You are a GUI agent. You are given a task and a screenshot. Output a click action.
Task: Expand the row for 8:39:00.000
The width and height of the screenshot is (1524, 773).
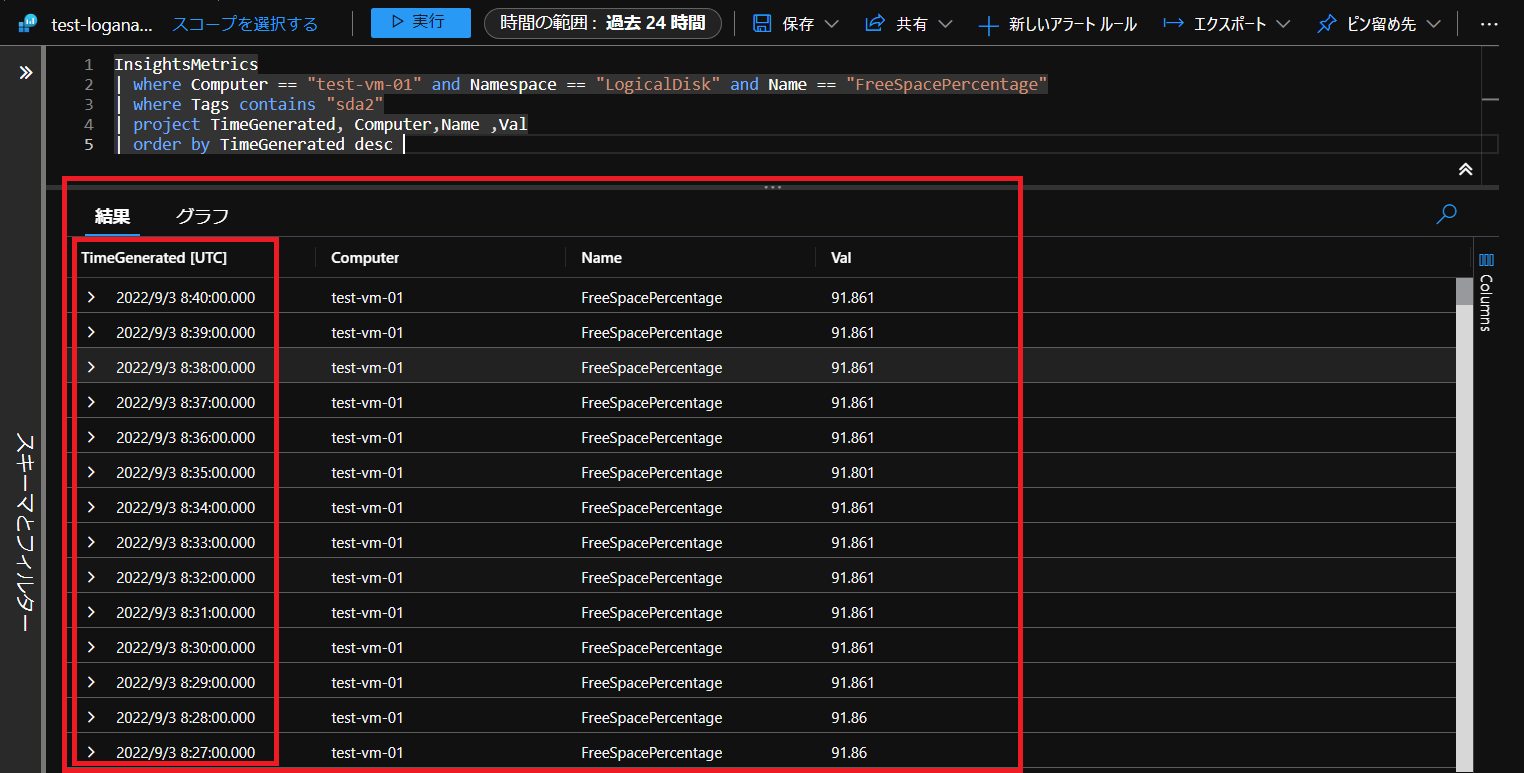[91, 332]
